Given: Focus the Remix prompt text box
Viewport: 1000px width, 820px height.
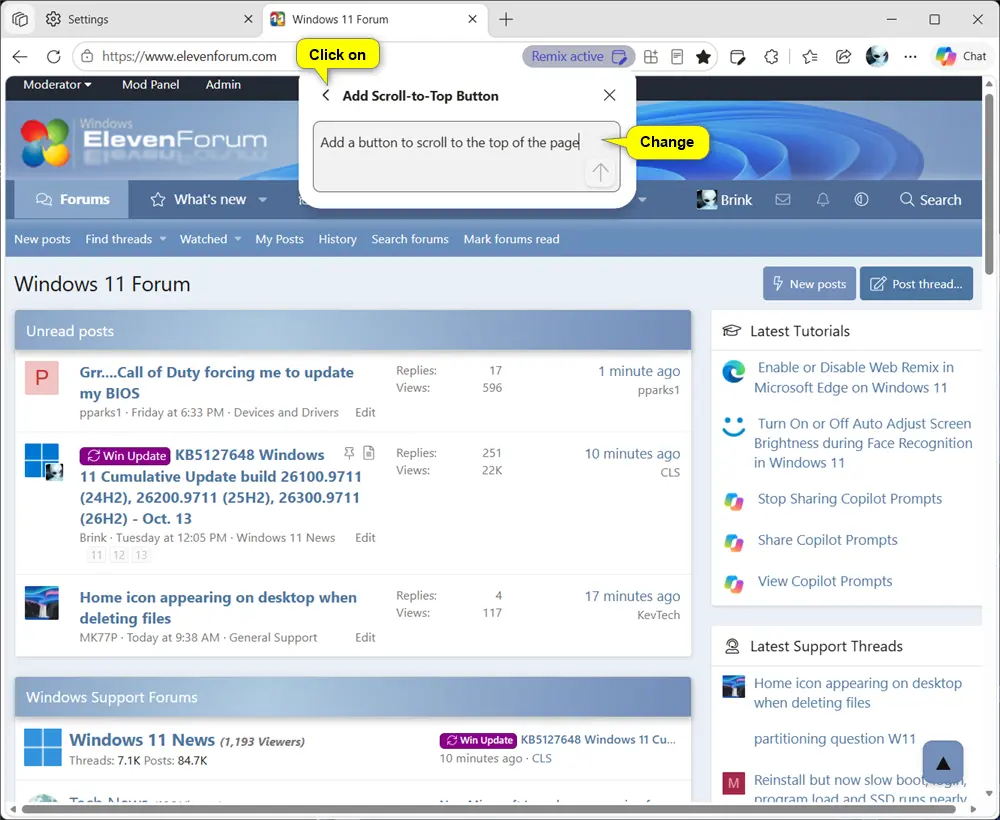Looking at the screenshot, I should (466, 156).
